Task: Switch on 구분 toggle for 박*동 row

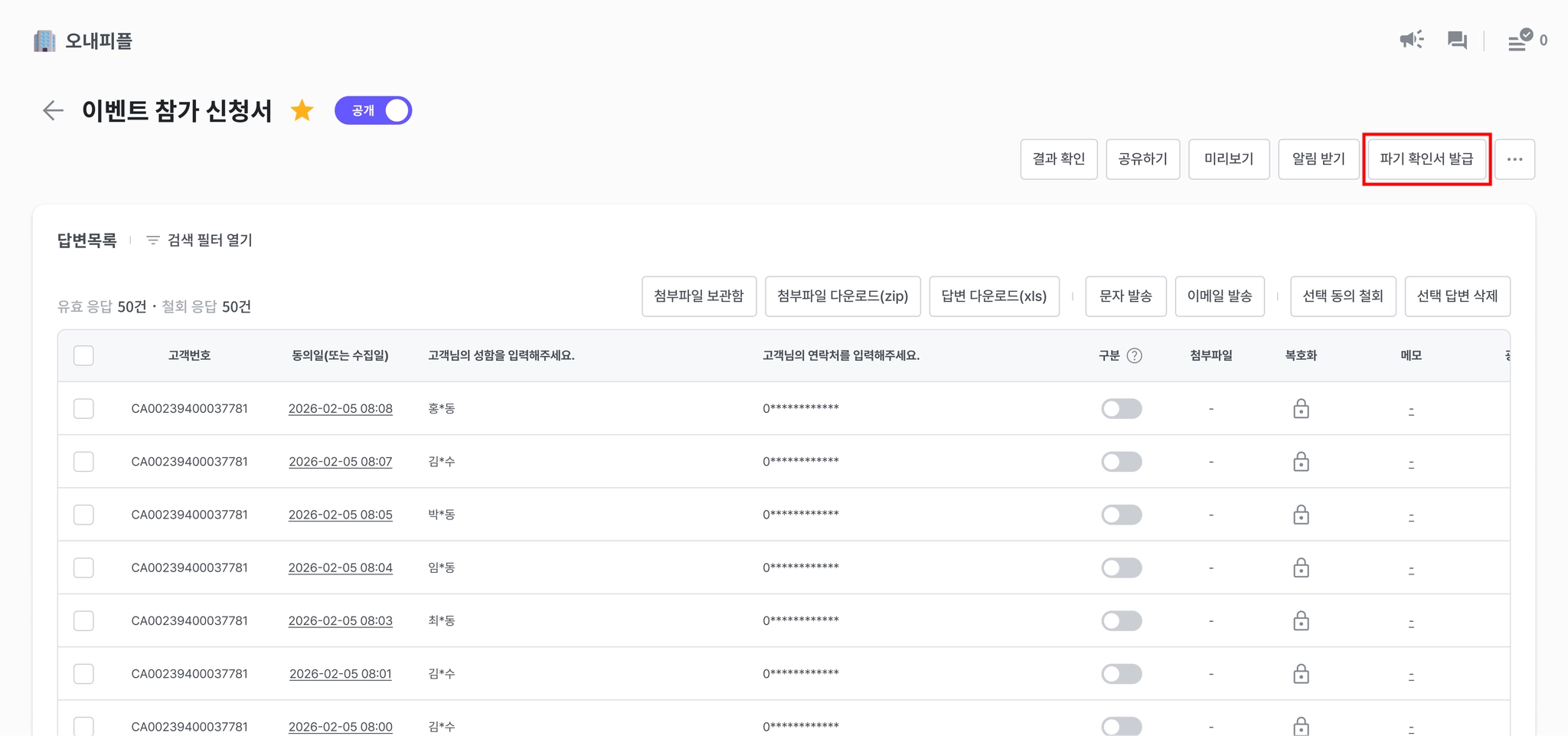Action: [1122, 515]
